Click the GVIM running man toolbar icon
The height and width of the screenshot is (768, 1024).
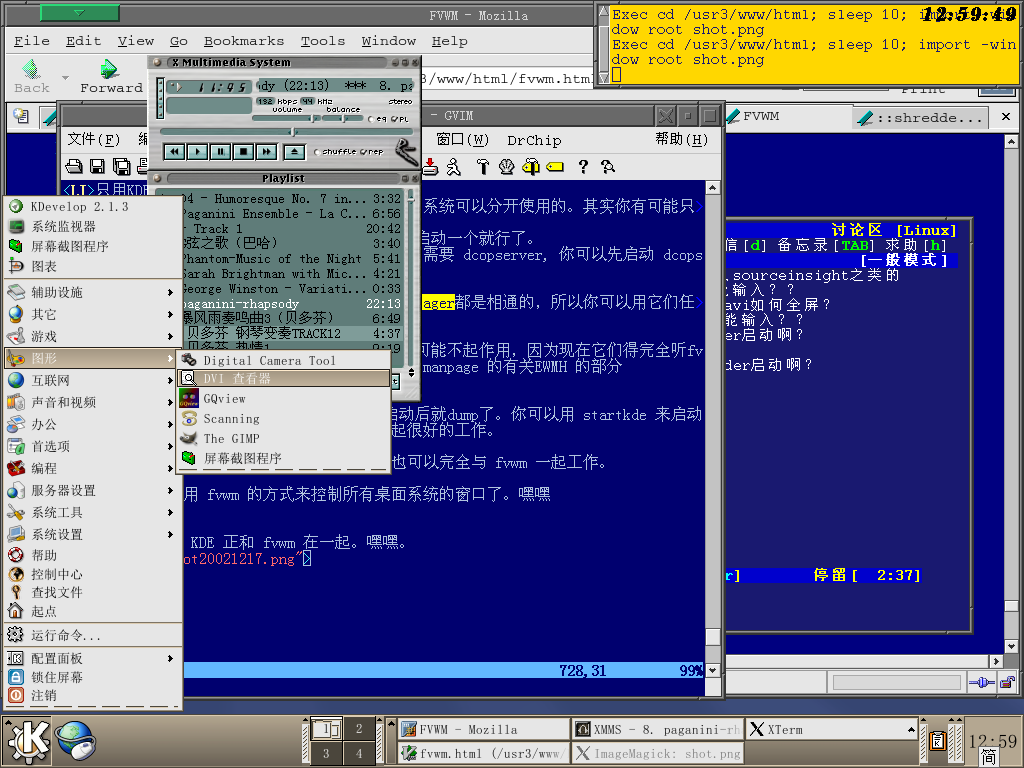coord(454,167)
